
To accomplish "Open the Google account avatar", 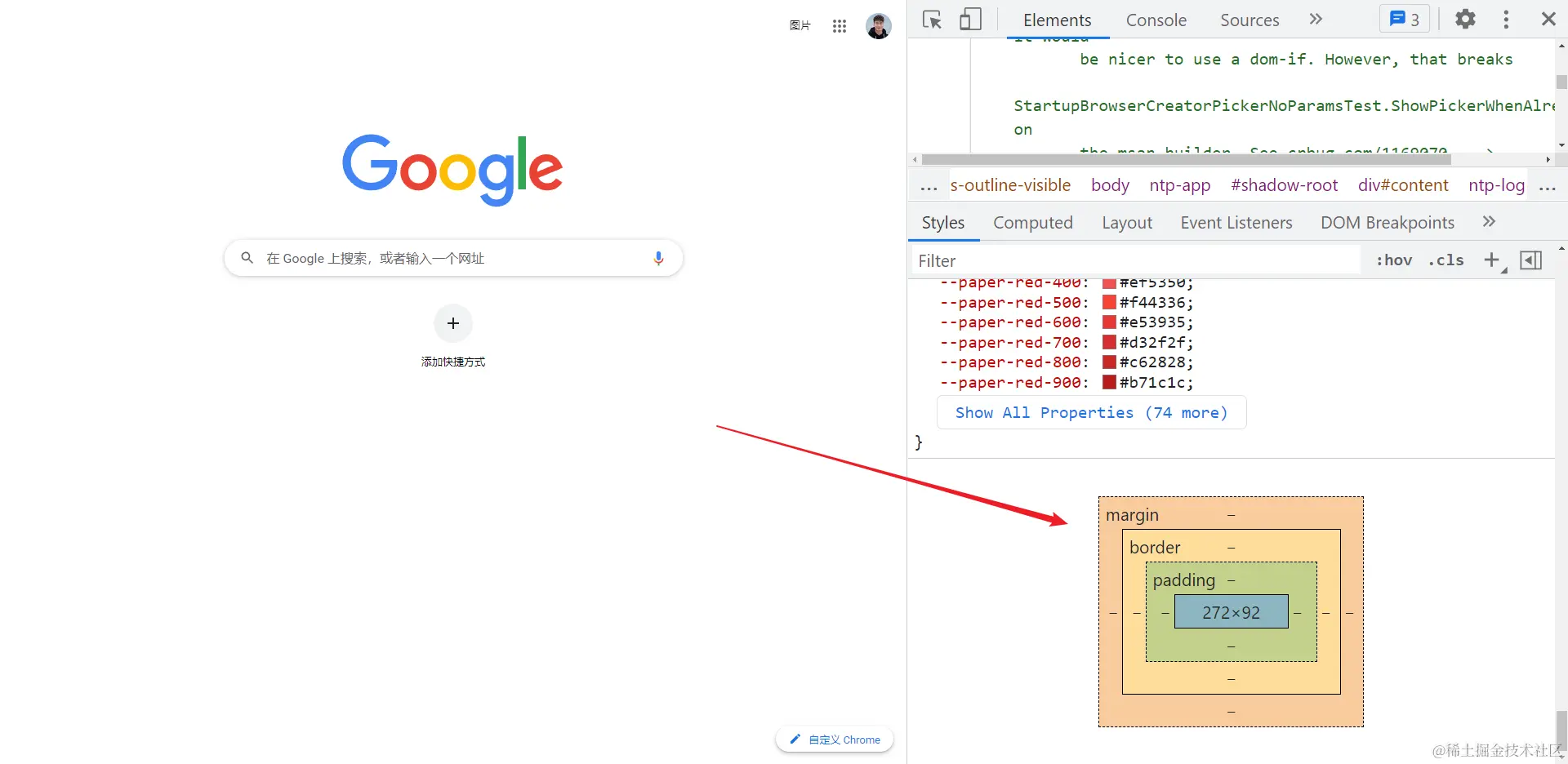I will pos(879,26).
